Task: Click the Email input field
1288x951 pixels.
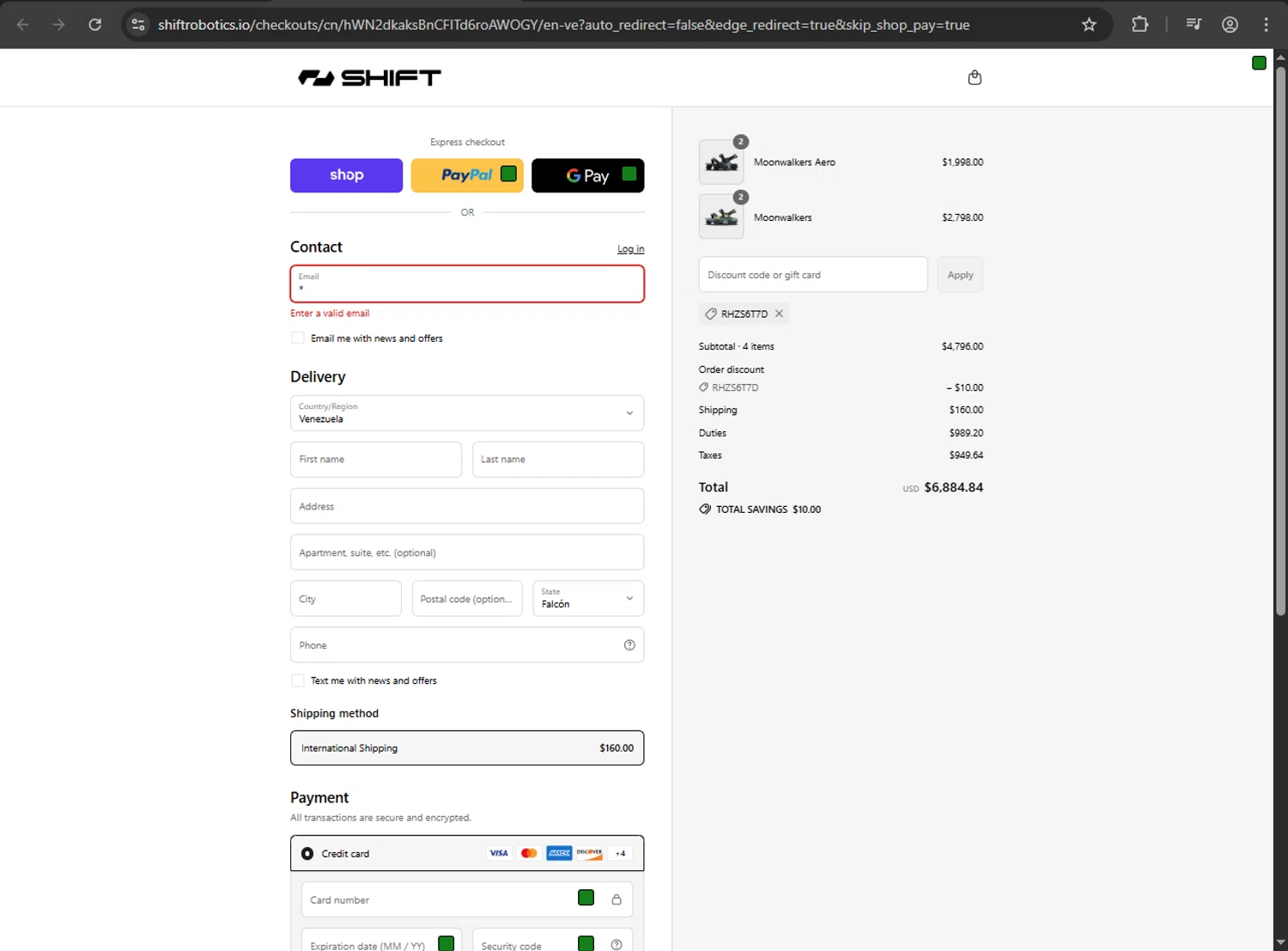Action: click(x=467, y=283)
